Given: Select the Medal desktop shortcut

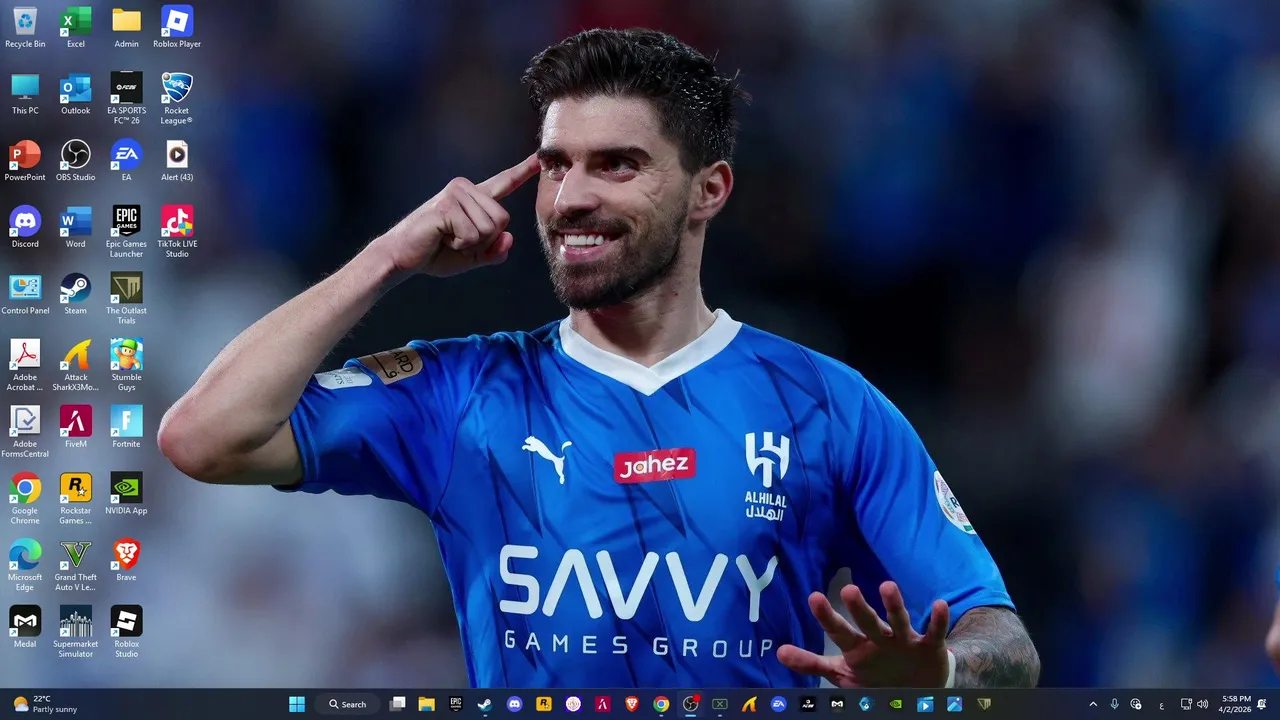Looking at the screenshot, I should (25, 627).
